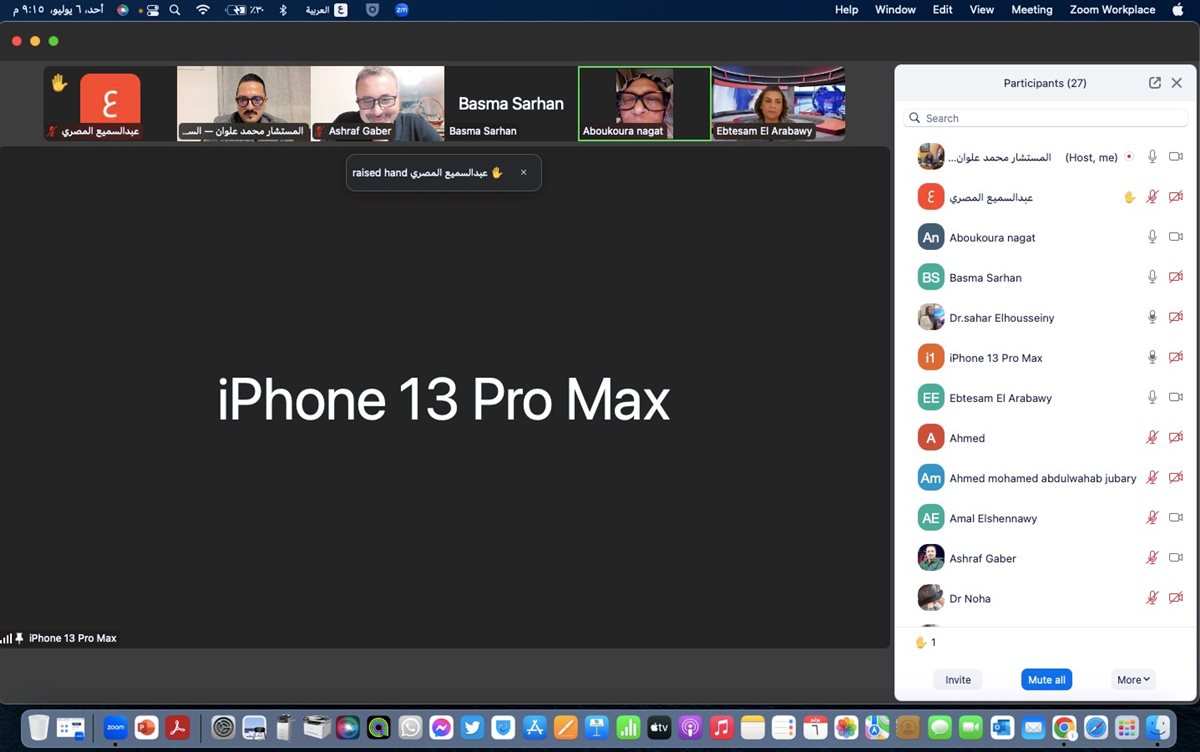Mute Basma Sarhan's microphone

pos(1152,277)
